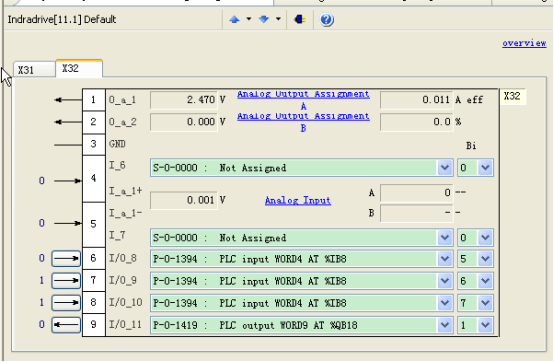
Task: Click the GND label on pin 3
Action: (x=117, y=144)
